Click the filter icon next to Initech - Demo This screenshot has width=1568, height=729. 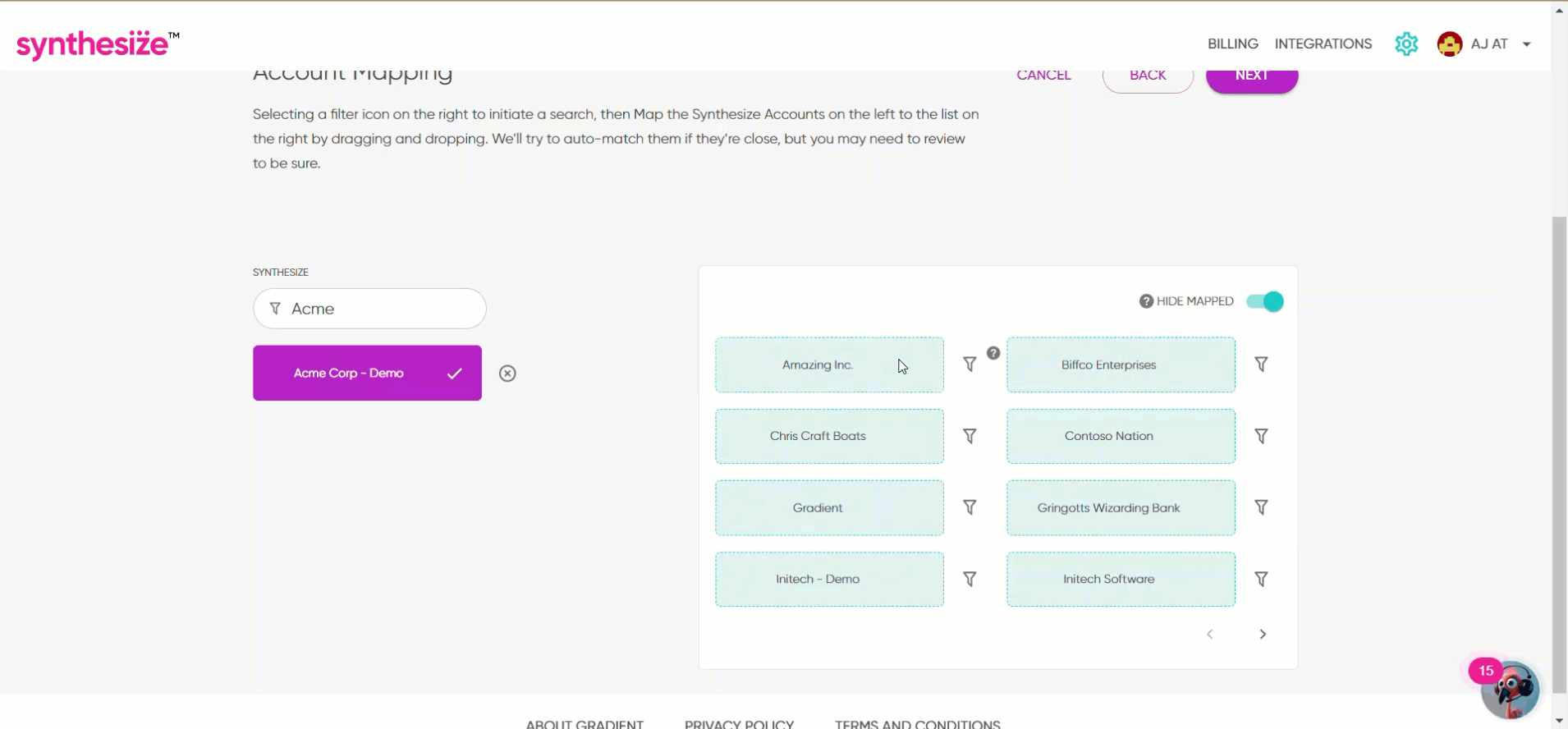click(x=970, y=580)
